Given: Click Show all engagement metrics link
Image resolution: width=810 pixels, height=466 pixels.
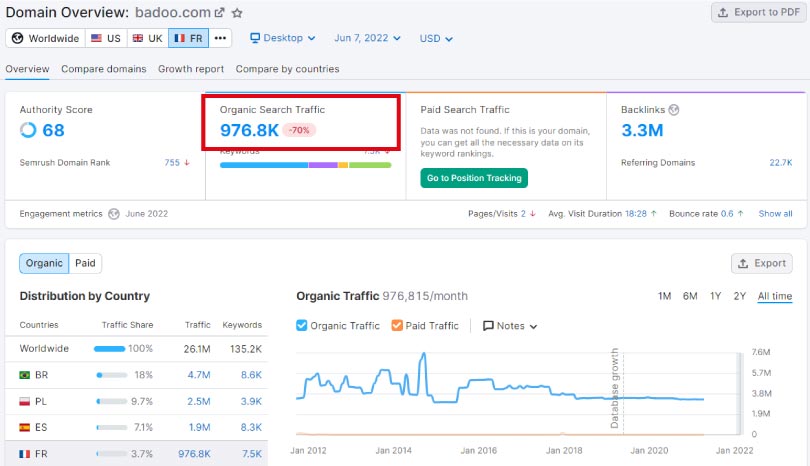Looking at the screenshot, I should pos(775,214).
